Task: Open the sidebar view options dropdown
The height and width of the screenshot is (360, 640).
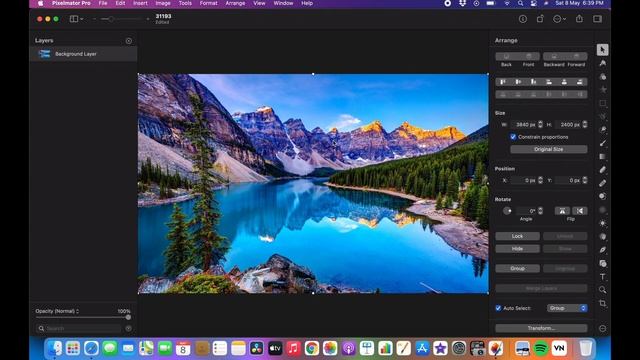Action: point(76,19)
